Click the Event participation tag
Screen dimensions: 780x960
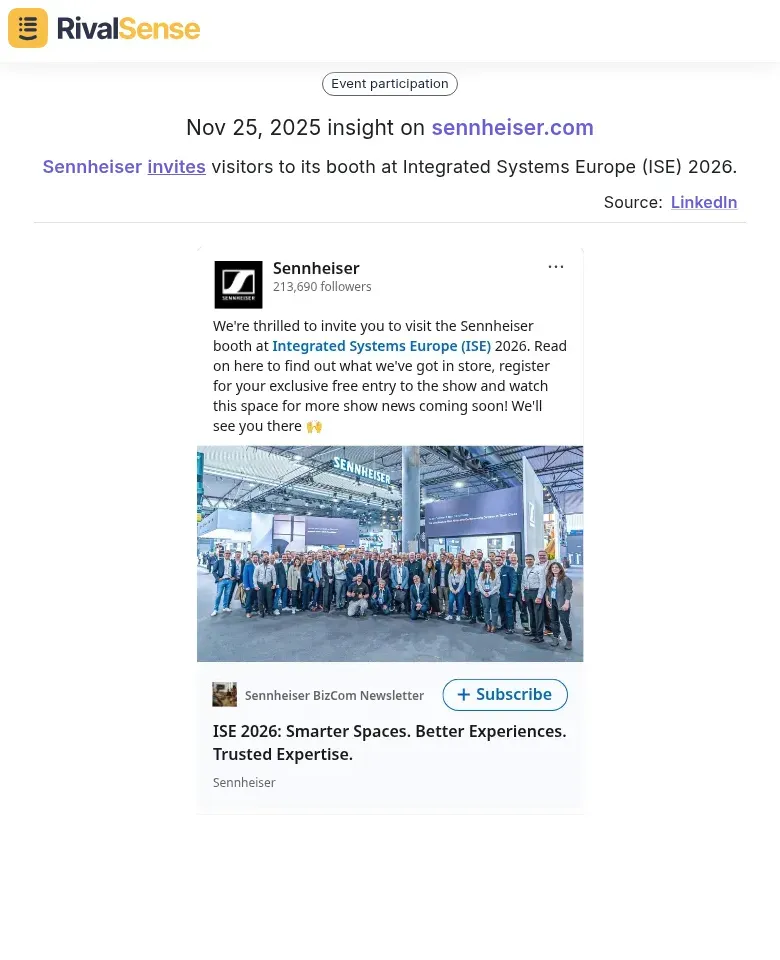[x=390, y=84]
